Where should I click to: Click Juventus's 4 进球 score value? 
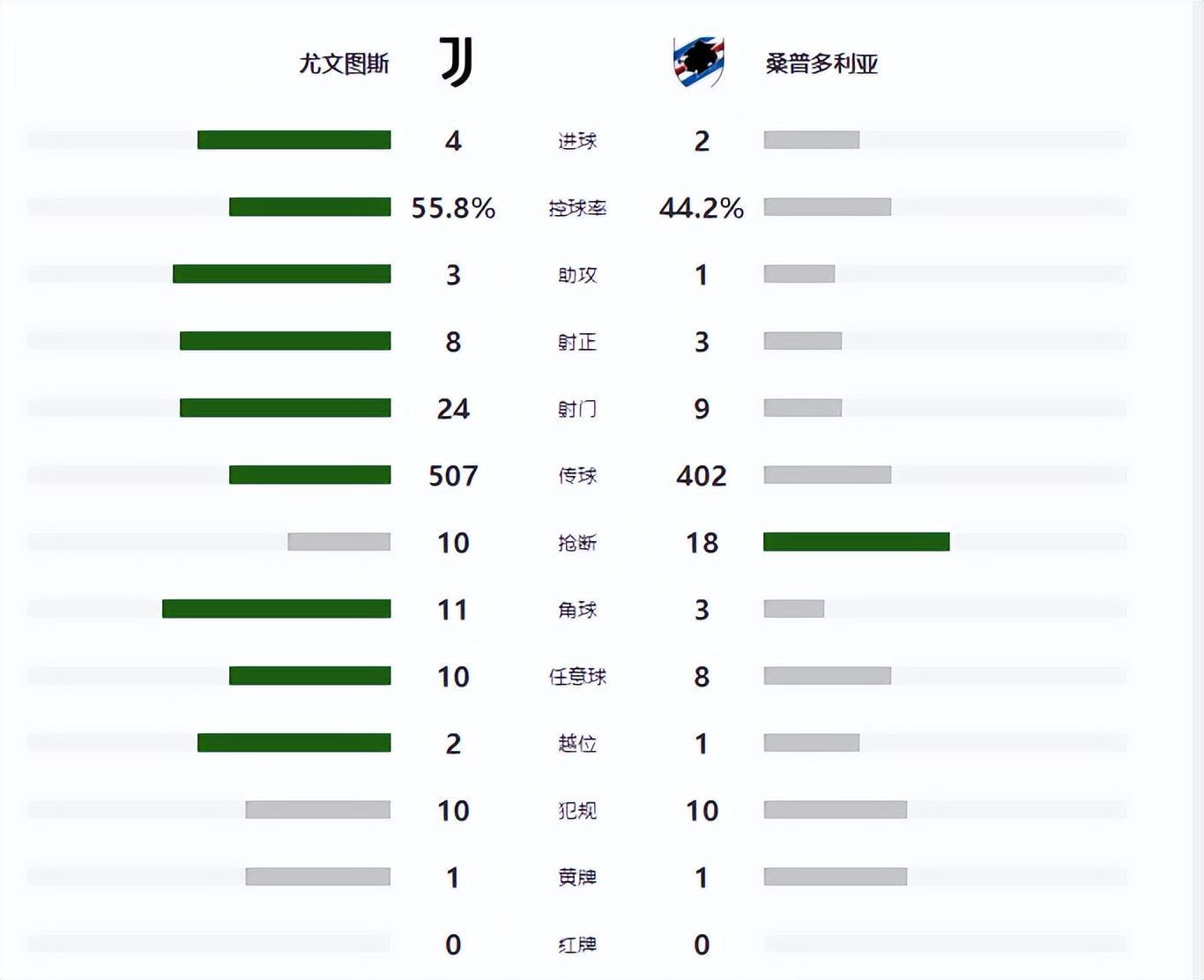point(453,141)
